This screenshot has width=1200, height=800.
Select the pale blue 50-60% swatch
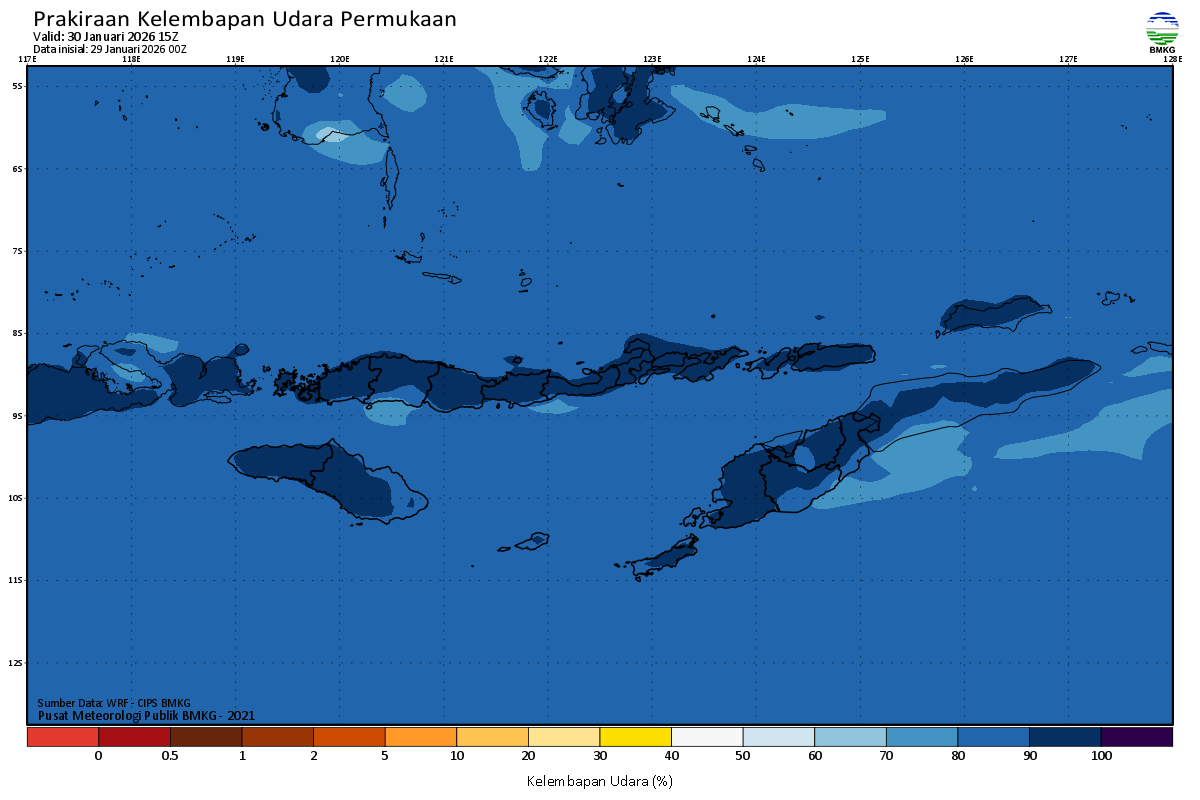pos(778,737)
